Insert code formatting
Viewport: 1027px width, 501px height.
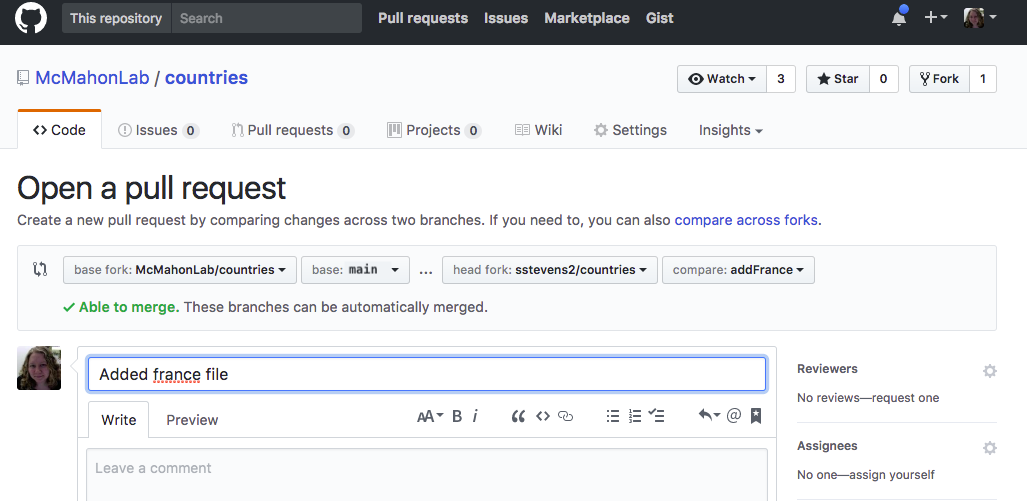coord(542,416)
